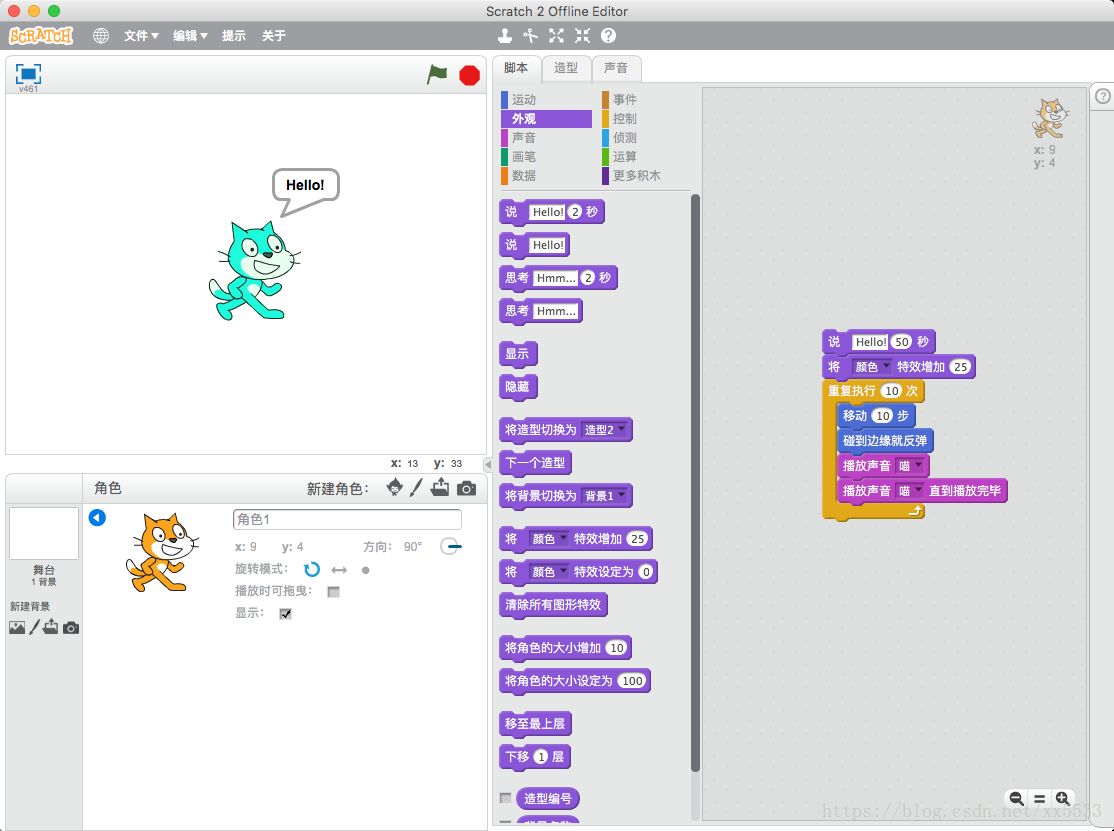
Task: Set rotation style to left-right
Action: click(339, 570)
